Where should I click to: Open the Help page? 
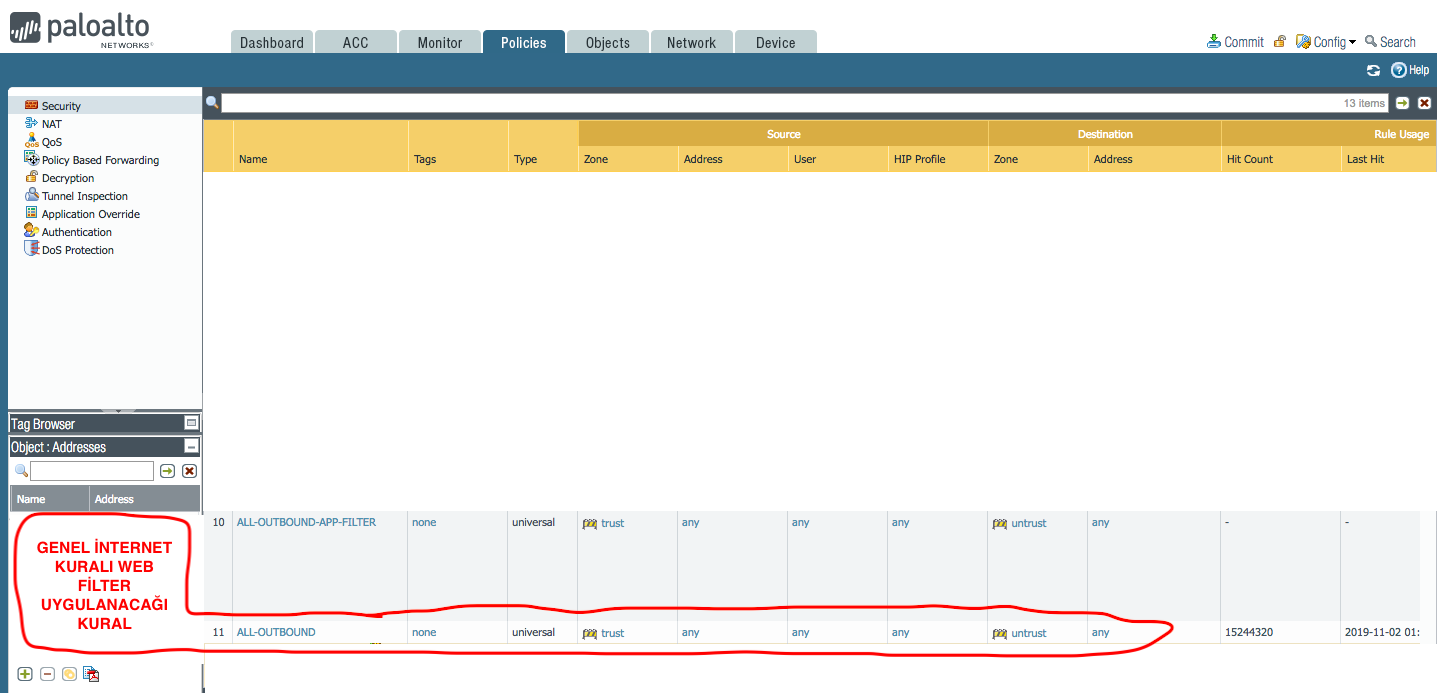coord(1410,70)
